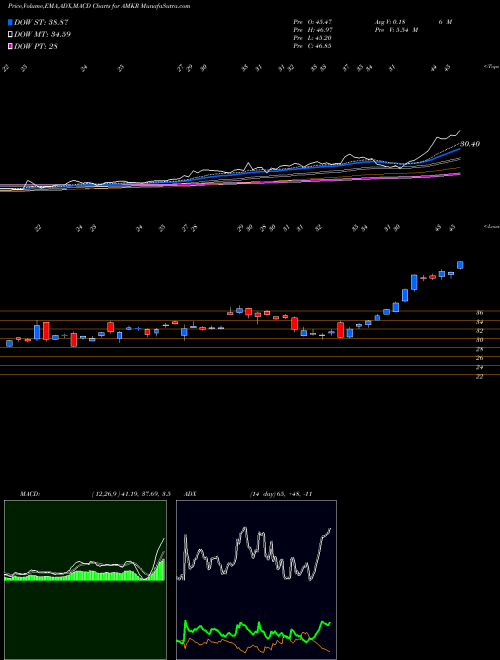
Task: Click the price axis label 34
Action: click(479, 322)
